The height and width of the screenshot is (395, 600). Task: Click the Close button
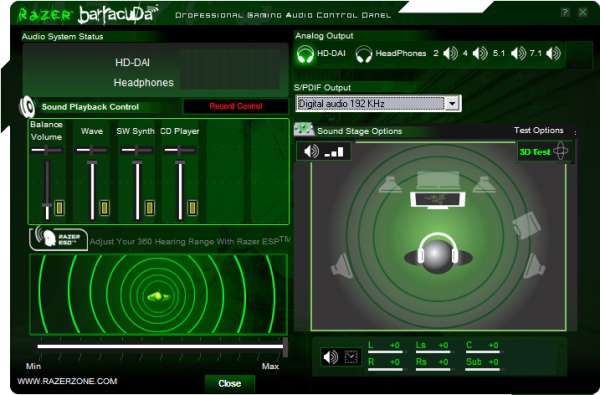pos(230,384)
